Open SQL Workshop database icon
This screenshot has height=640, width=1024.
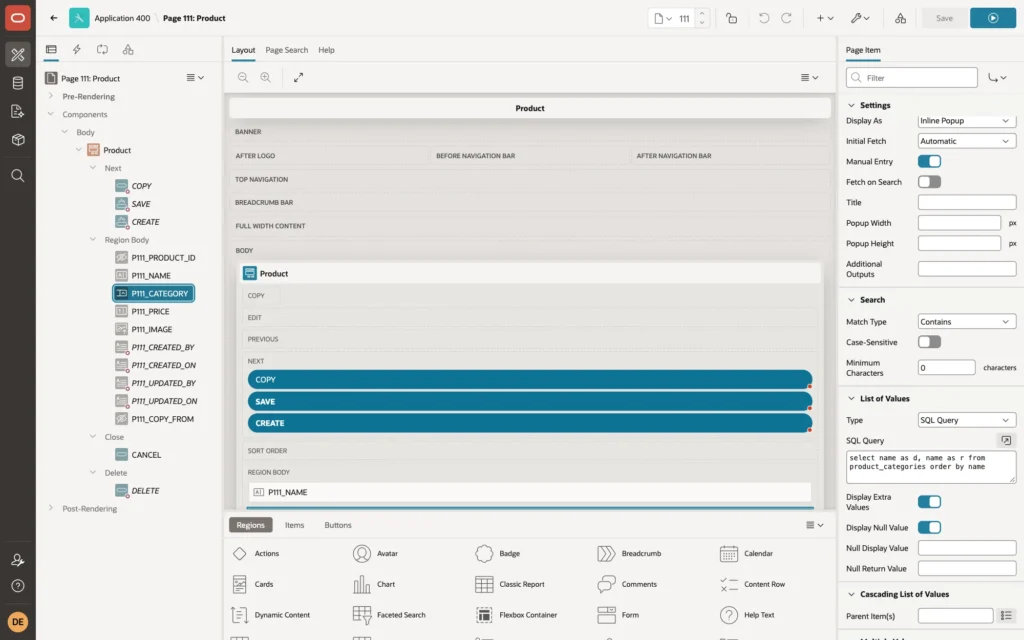click(x=18, y=83)
